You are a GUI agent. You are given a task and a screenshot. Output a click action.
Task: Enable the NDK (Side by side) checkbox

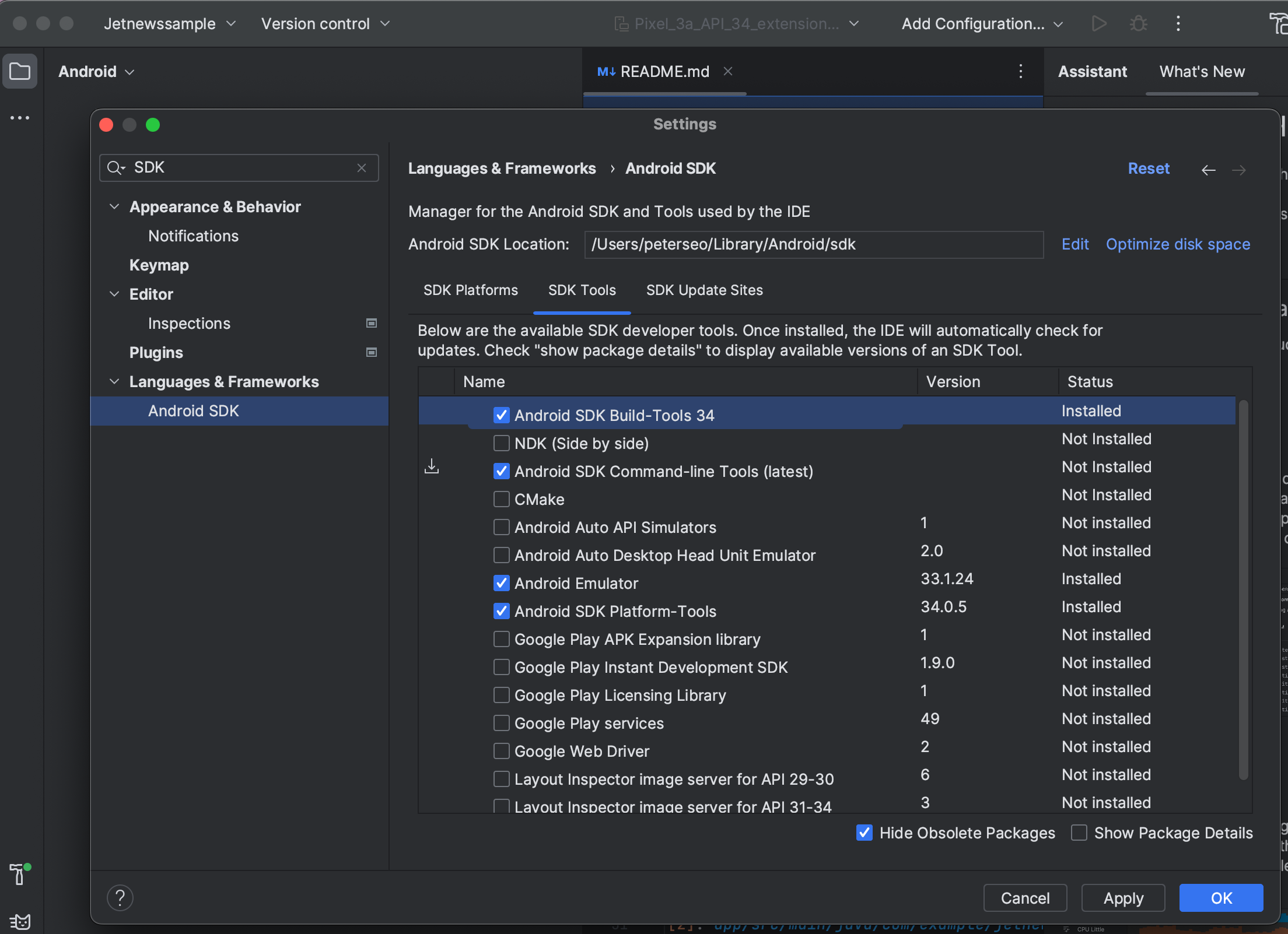coord(501,443)
